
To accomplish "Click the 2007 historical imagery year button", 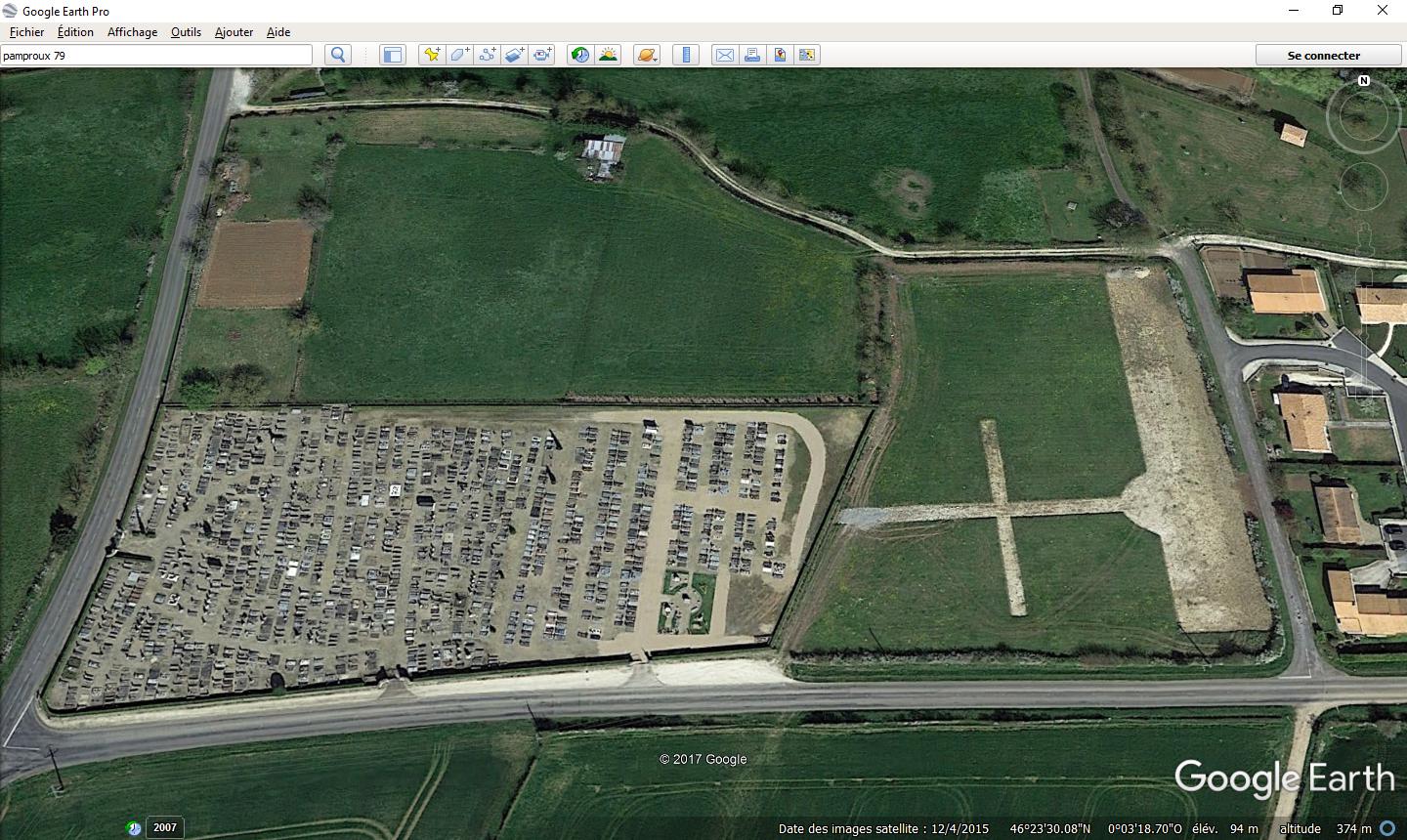I will [x=165, y=827].
